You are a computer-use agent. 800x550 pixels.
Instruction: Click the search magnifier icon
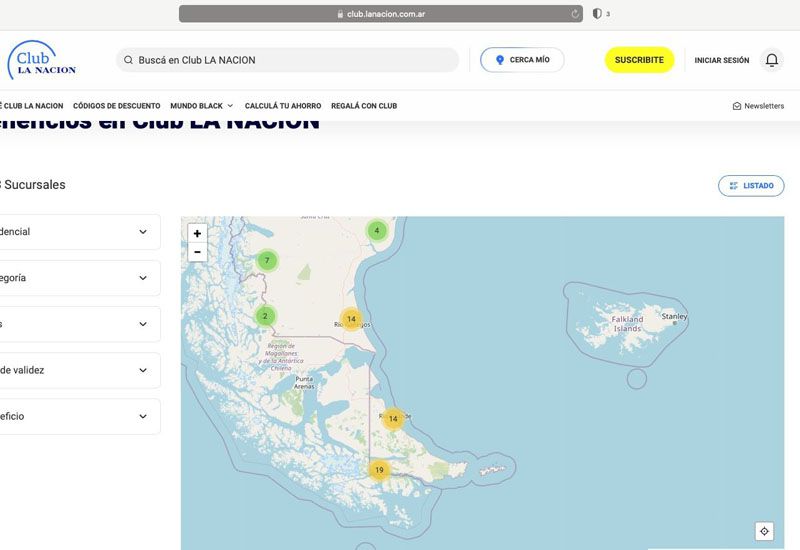pos(129,60)
